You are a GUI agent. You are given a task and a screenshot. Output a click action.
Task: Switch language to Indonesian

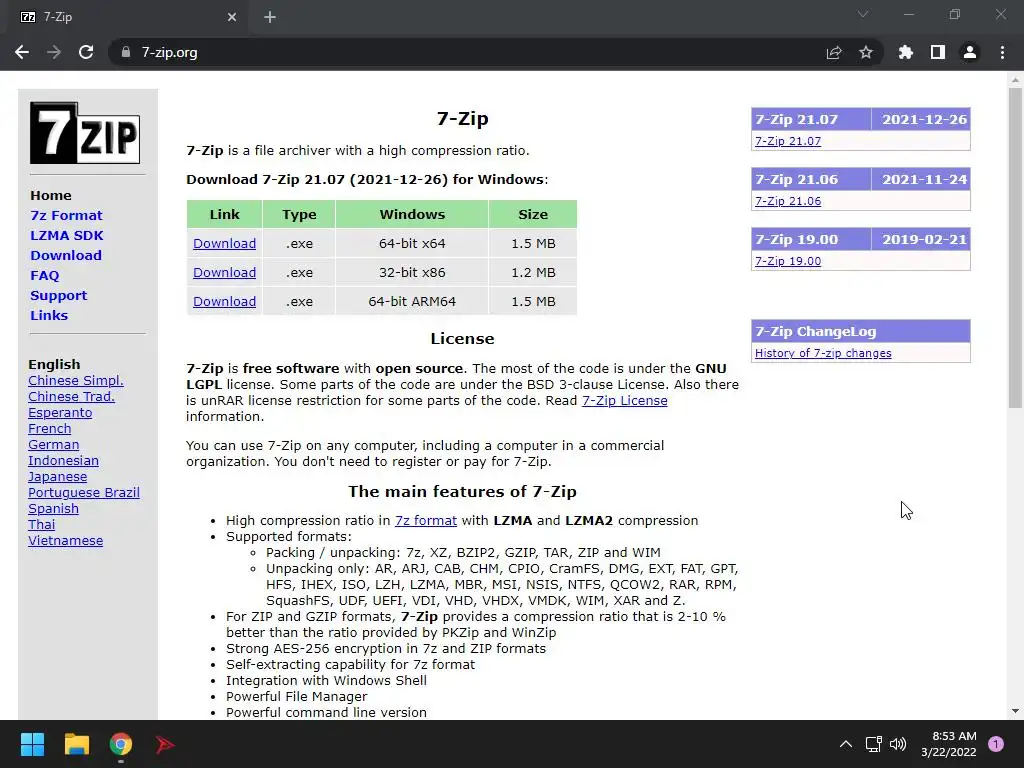63,460
